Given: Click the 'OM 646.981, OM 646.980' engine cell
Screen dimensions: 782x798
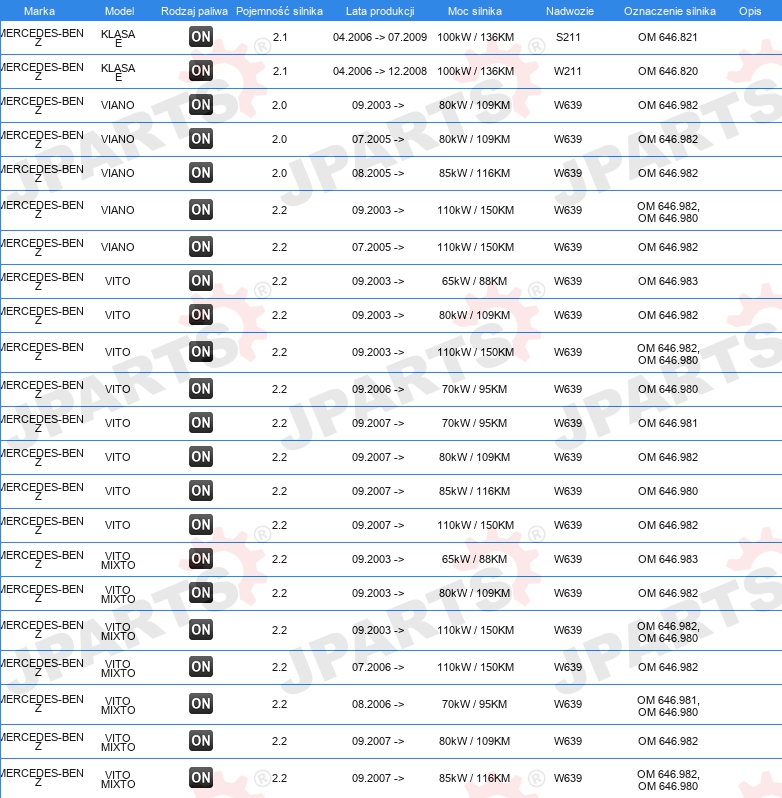Looking at the screenshot, I should (668, 706).
